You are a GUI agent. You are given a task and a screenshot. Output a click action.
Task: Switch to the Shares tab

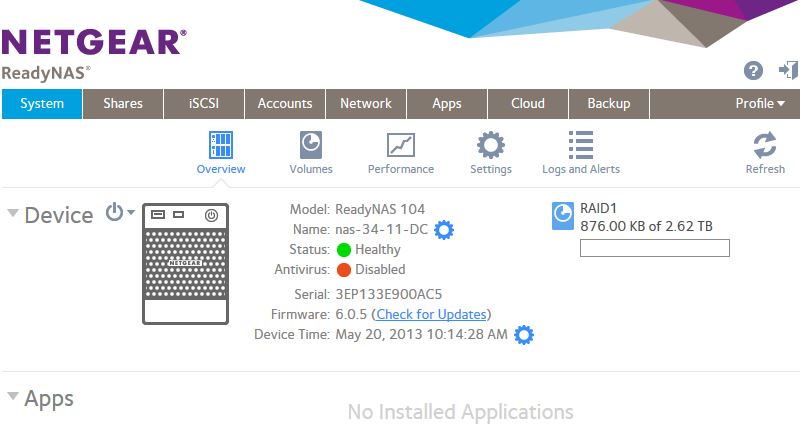(x=123, y=104)
